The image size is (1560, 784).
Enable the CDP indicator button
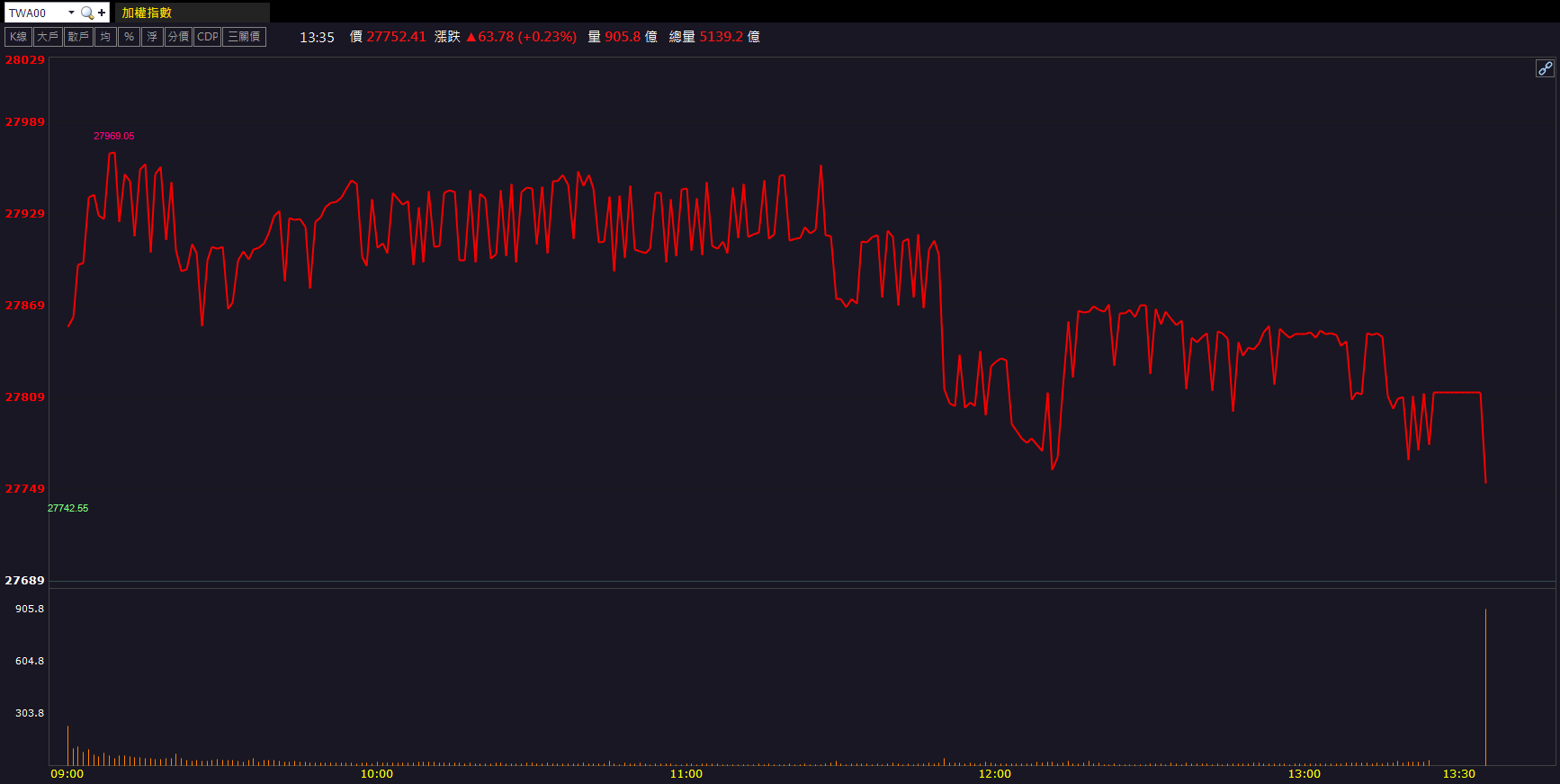207,37
